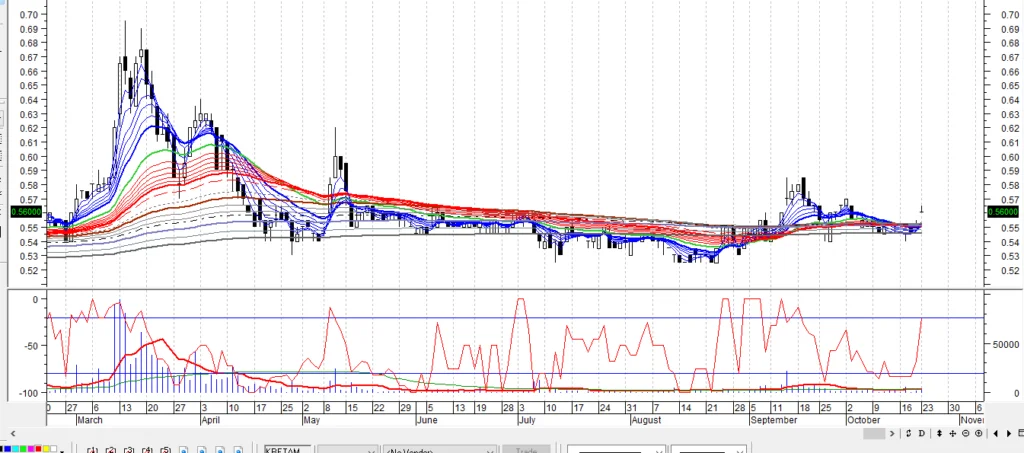The width and height of the screenshot is (1024, 453).
Task: Click the vertical stretch arrows icon
Action: [939, 433]
